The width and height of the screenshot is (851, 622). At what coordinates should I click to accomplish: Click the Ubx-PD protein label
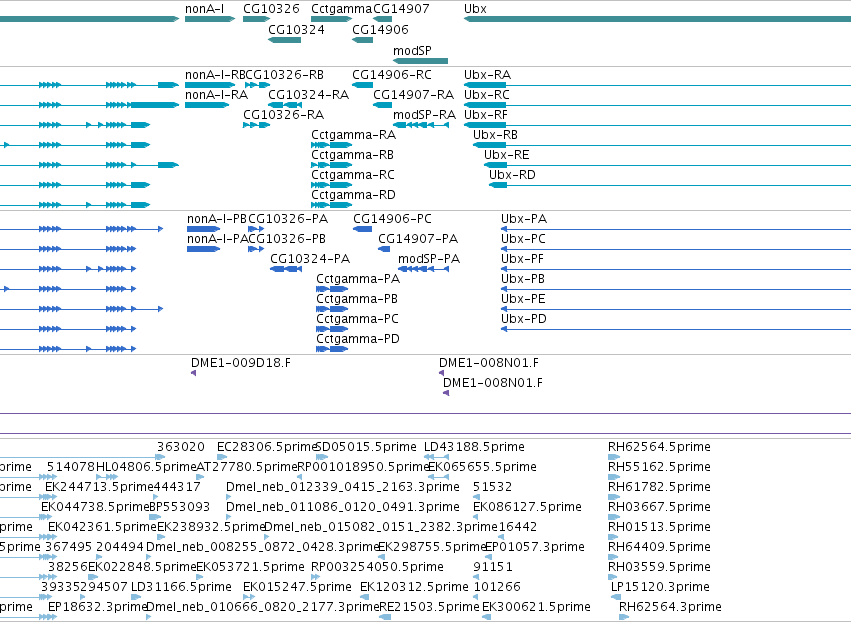click(524, 319)
